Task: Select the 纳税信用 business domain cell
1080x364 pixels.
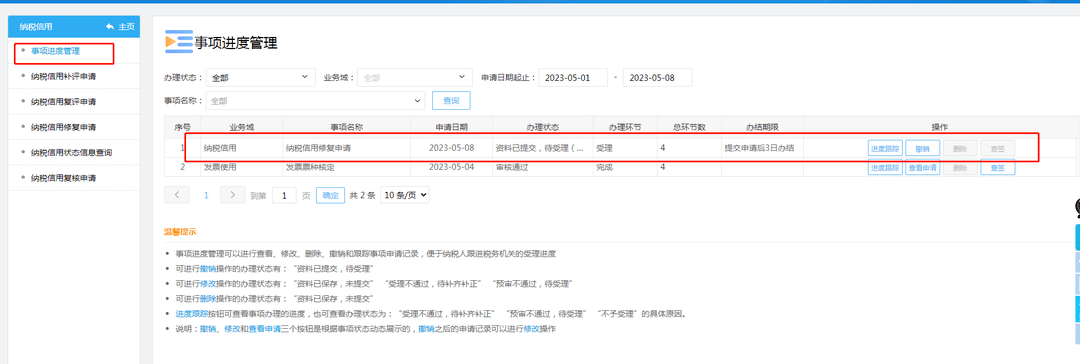Action: click(x=242, y=148)
